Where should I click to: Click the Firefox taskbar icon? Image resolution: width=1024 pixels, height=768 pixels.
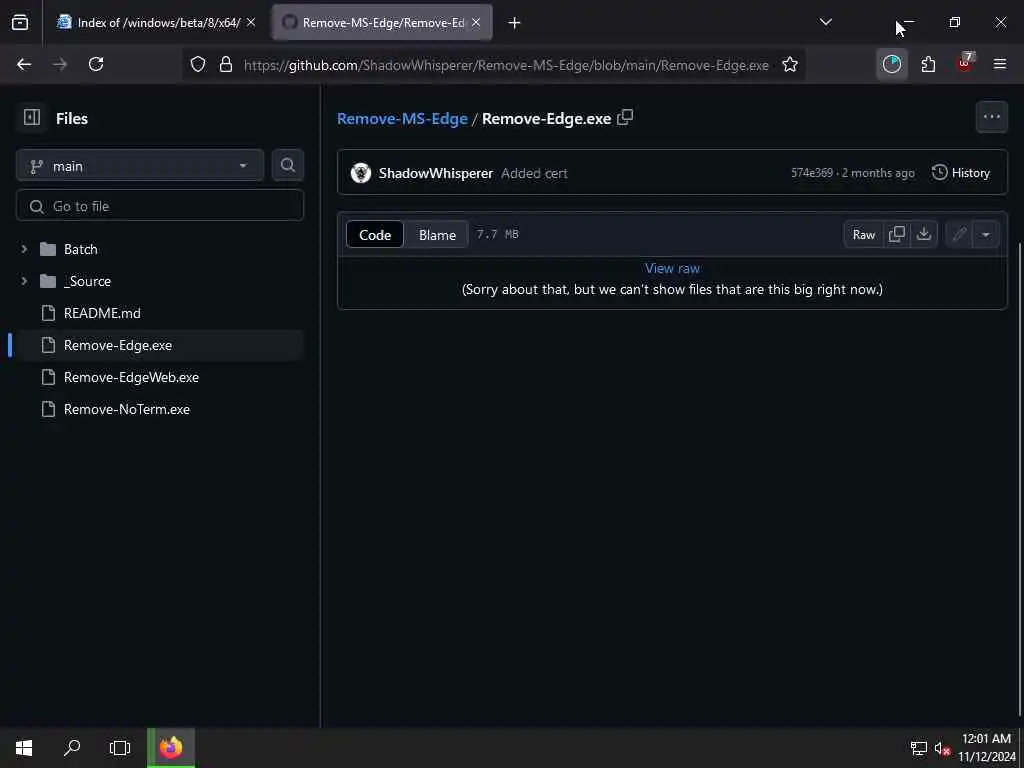point(171,748)
